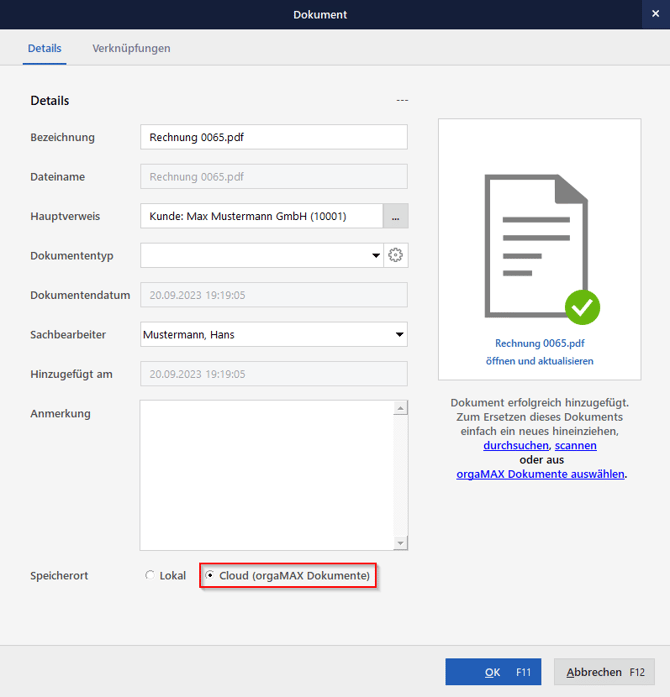Confirm with the OK button
Screen dimensions: 670x697
click(493, 672)
